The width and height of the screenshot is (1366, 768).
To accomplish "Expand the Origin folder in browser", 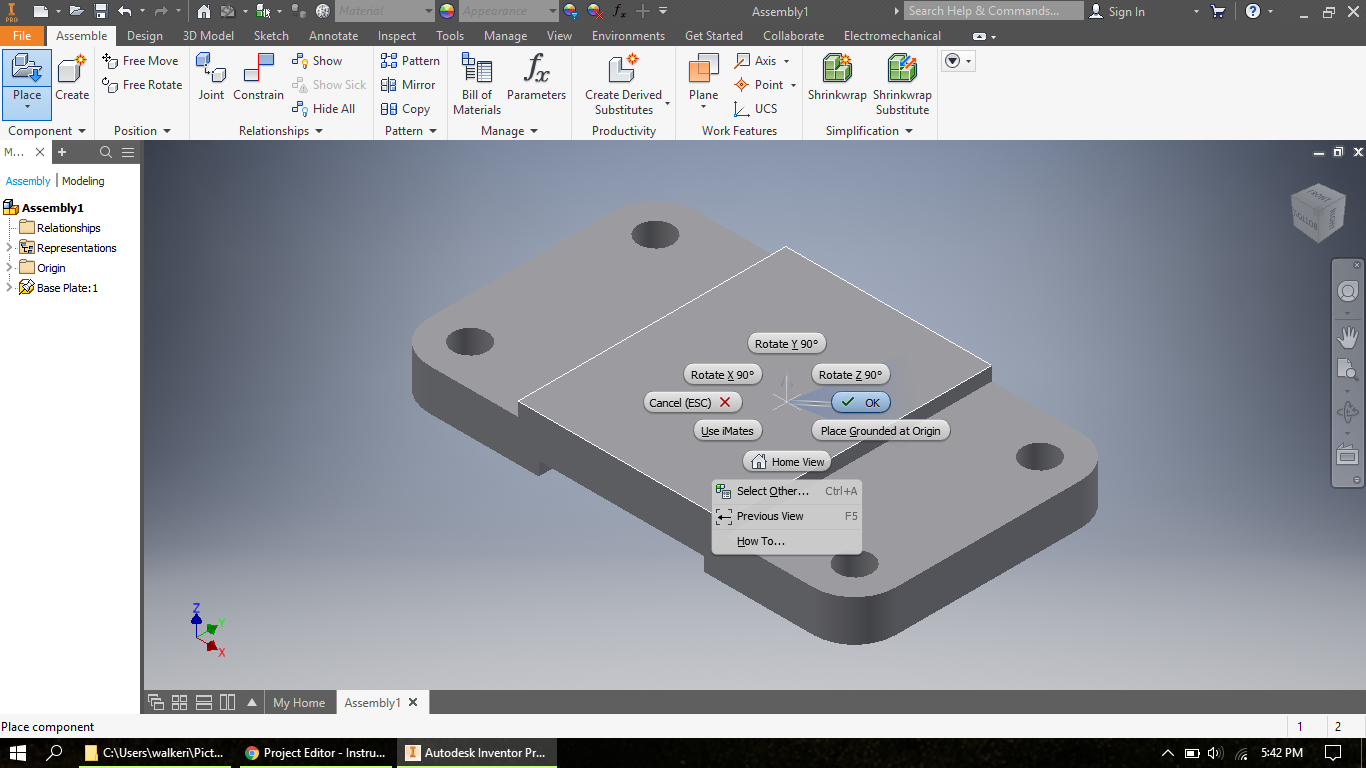I will point(9,267).
